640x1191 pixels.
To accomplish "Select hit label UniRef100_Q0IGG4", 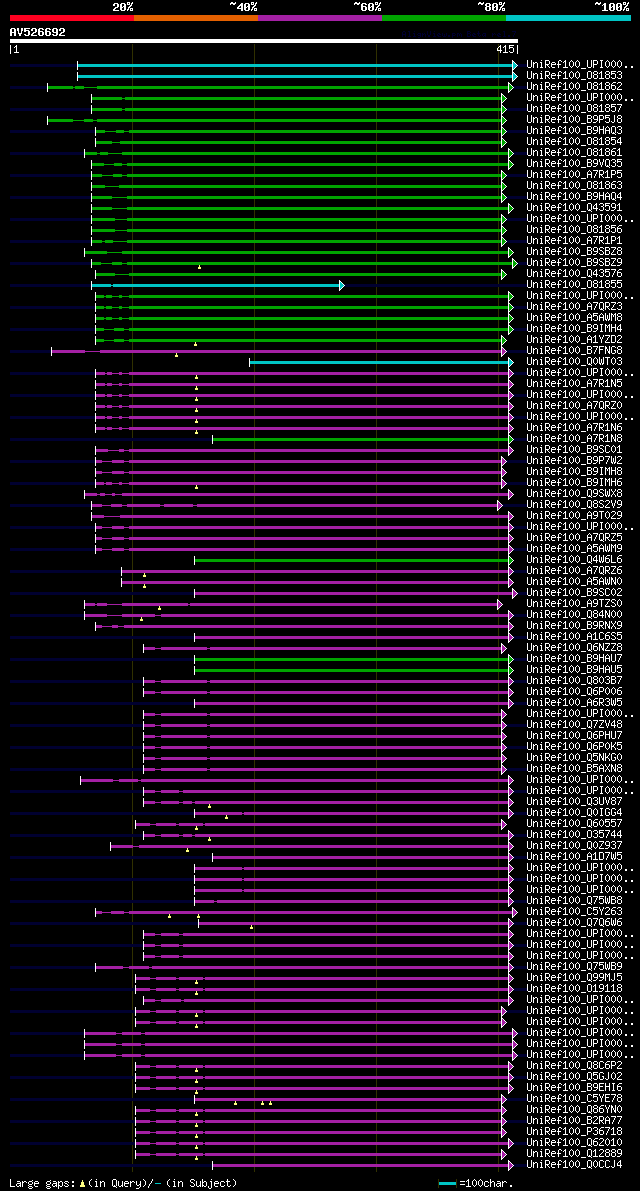I will coord(574,813).
